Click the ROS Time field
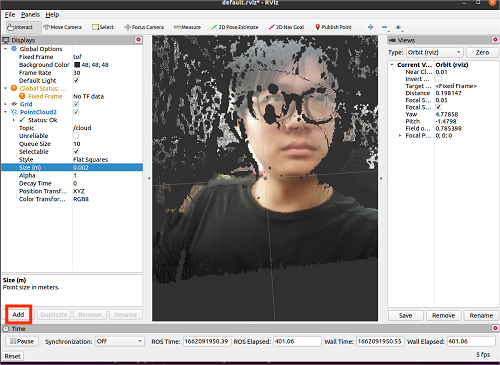This screenshot has width=500, height=365. [x=207, y=341]
